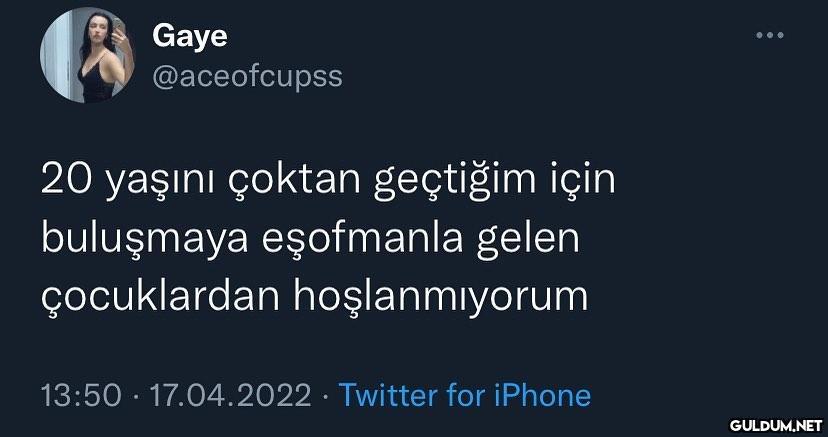The image size is (828, 437).
Task: Click the tweet line starting with çocuklardan
Action: 315,298
